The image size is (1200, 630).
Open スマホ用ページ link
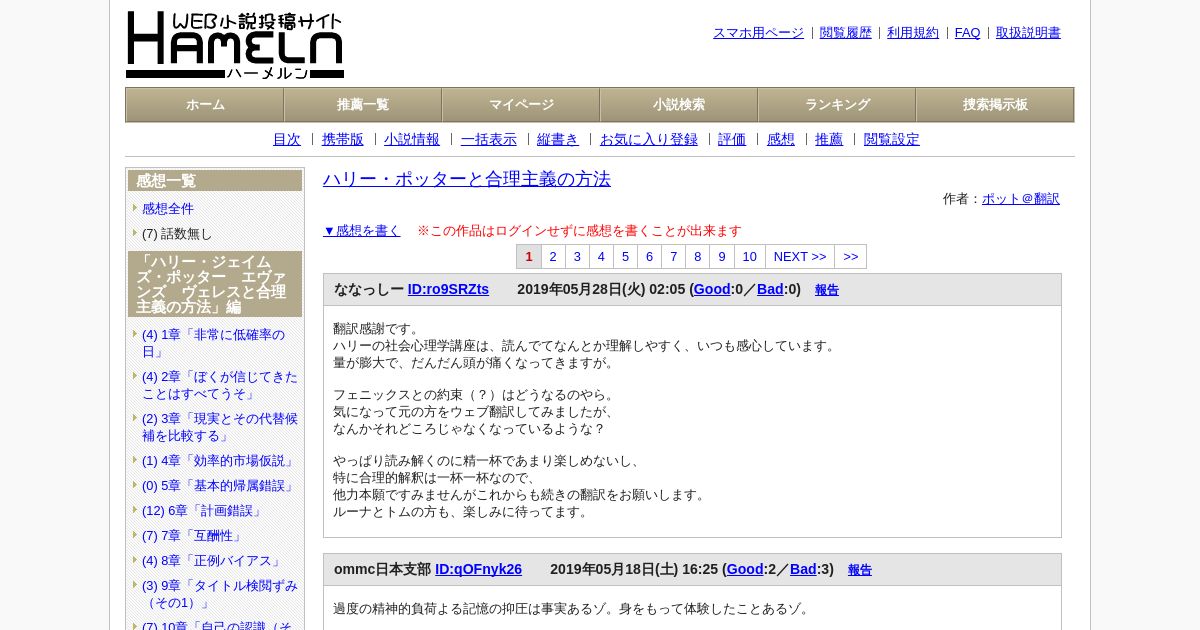point(758,33)
